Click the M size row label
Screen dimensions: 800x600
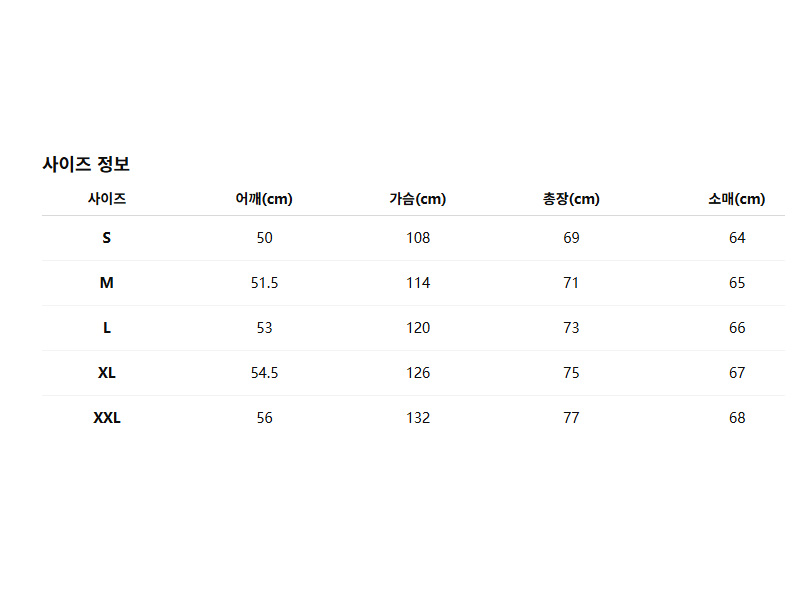tap(107, 283)
